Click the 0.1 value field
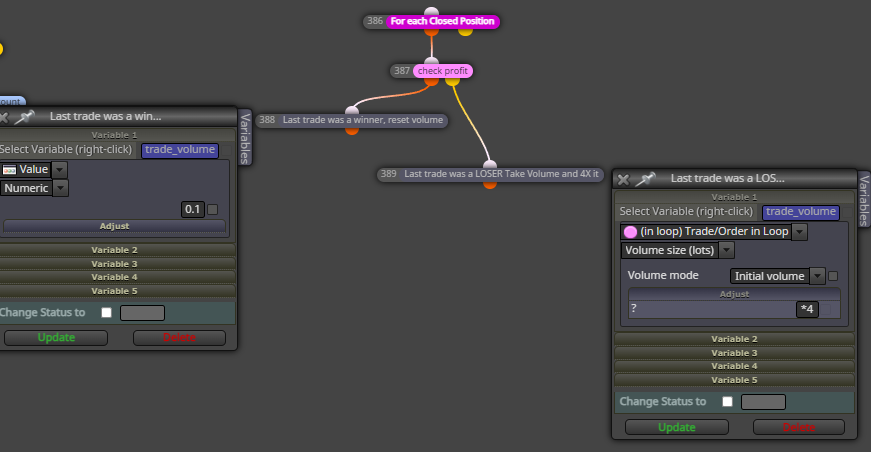Image resolution: width=871 pixels, height=452 pixels. click(193, 209)
